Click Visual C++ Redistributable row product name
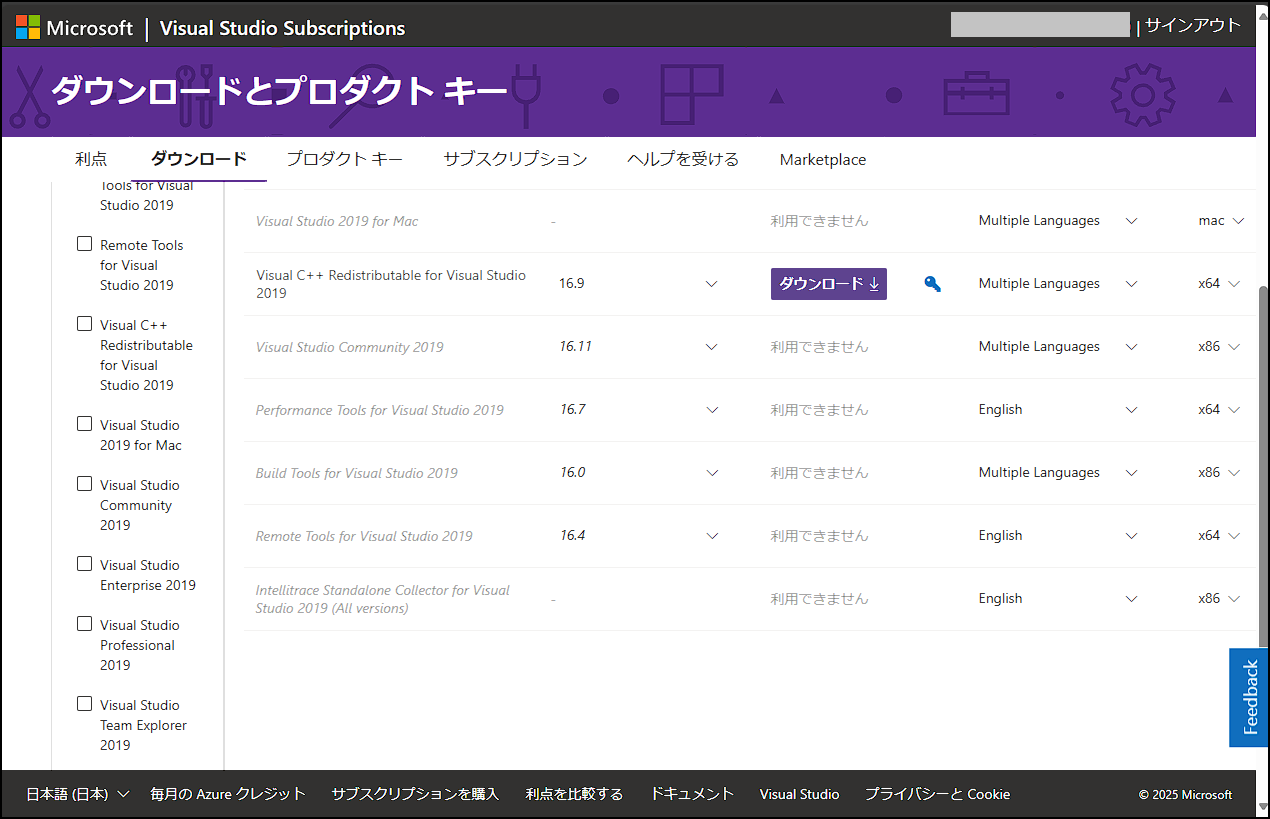 [x=390, y=284]
